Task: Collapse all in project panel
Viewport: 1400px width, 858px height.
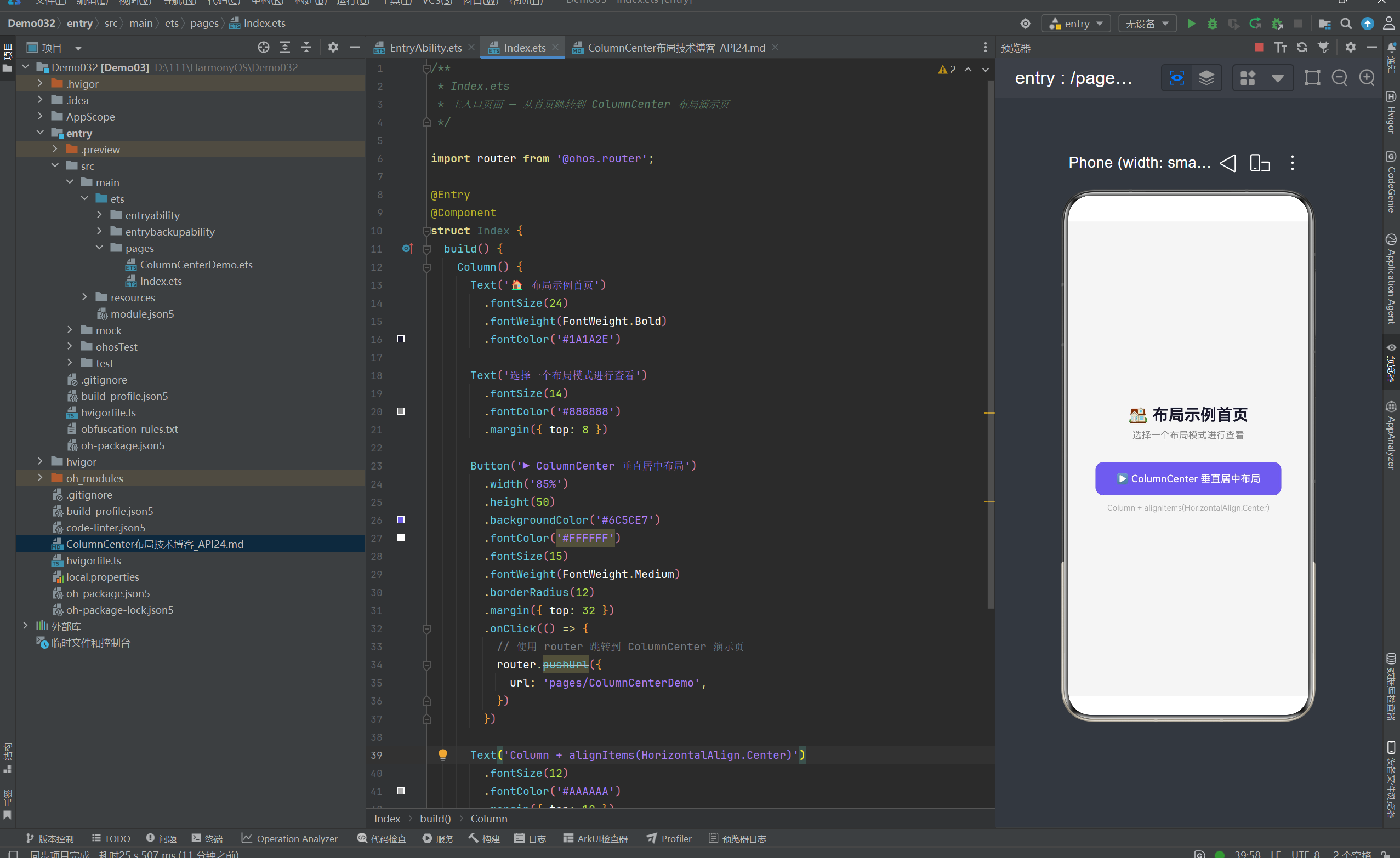Action: pos(306,48)
